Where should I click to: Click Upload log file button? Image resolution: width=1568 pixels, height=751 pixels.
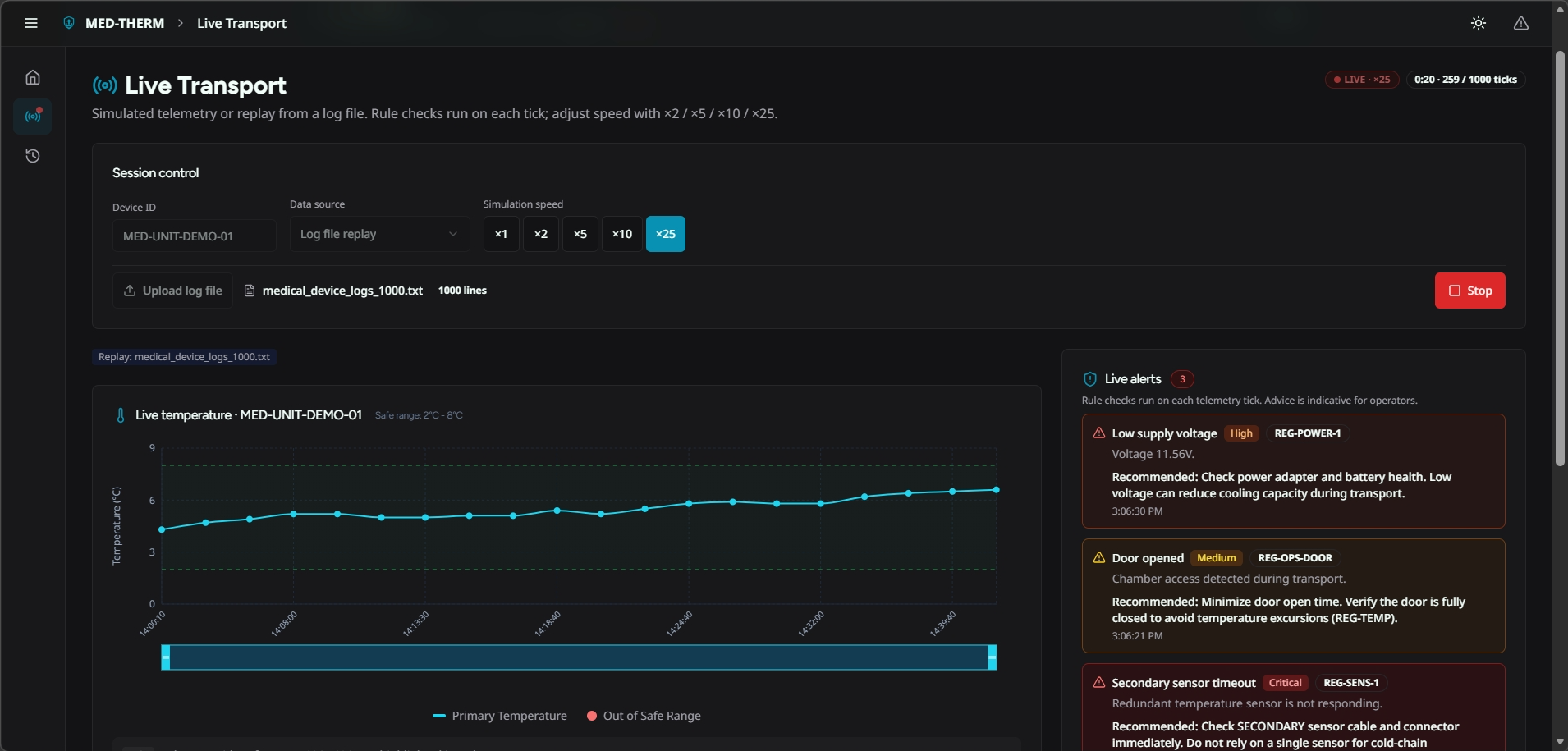coord(172,291)
